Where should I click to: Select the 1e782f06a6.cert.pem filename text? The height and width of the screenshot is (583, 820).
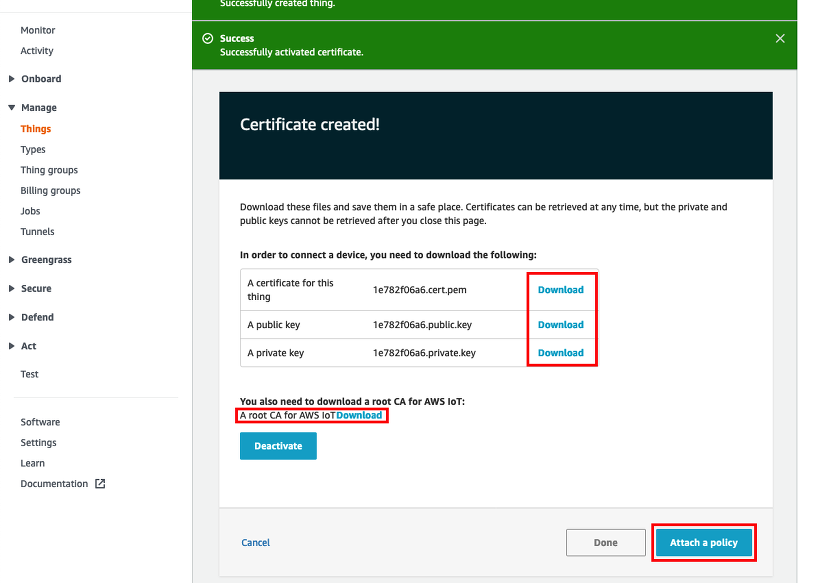(x=419, y=290)
